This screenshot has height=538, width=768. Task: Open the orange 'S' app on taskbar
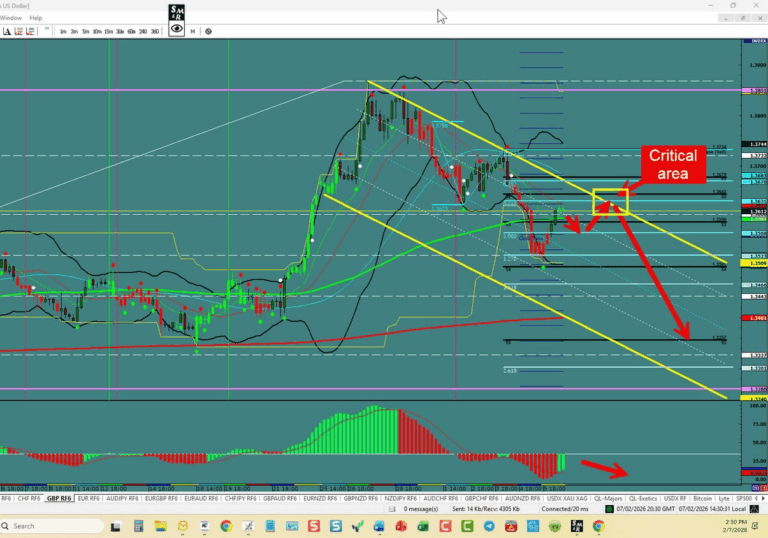click(313, 526)
